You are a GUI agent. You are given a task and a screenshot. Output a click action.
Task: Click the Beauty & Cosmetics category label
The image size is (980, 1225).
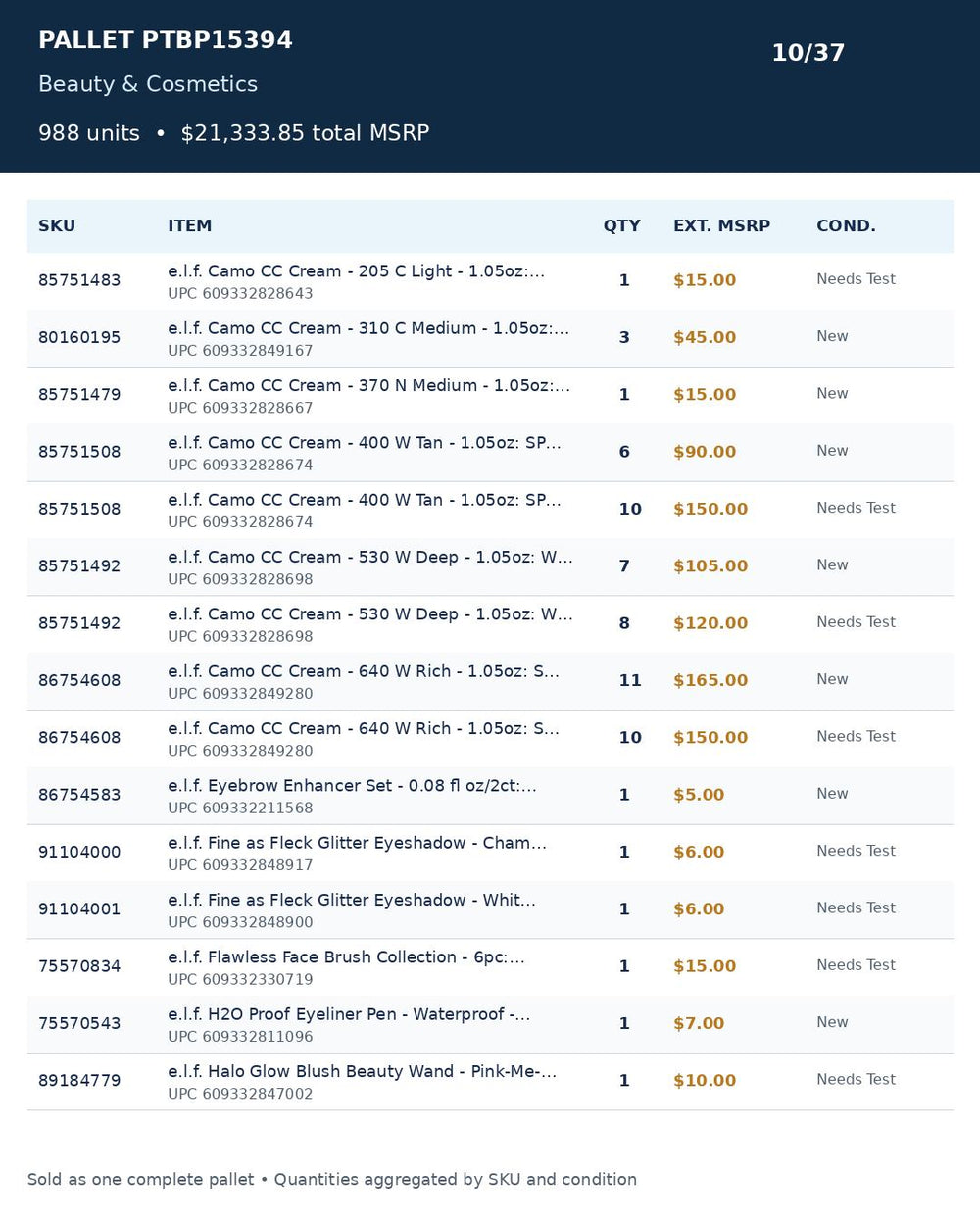148,84
